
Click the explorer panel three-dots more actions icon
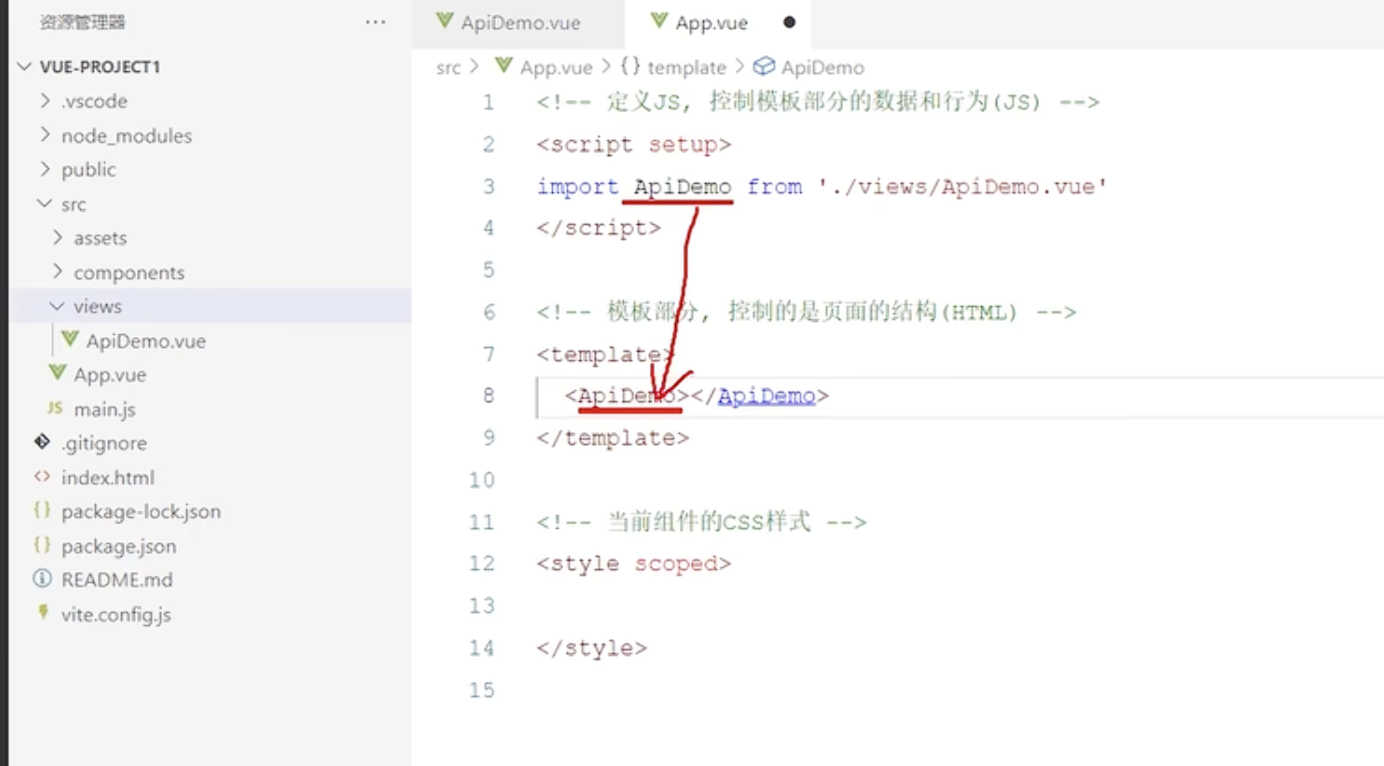pos(375,22)
